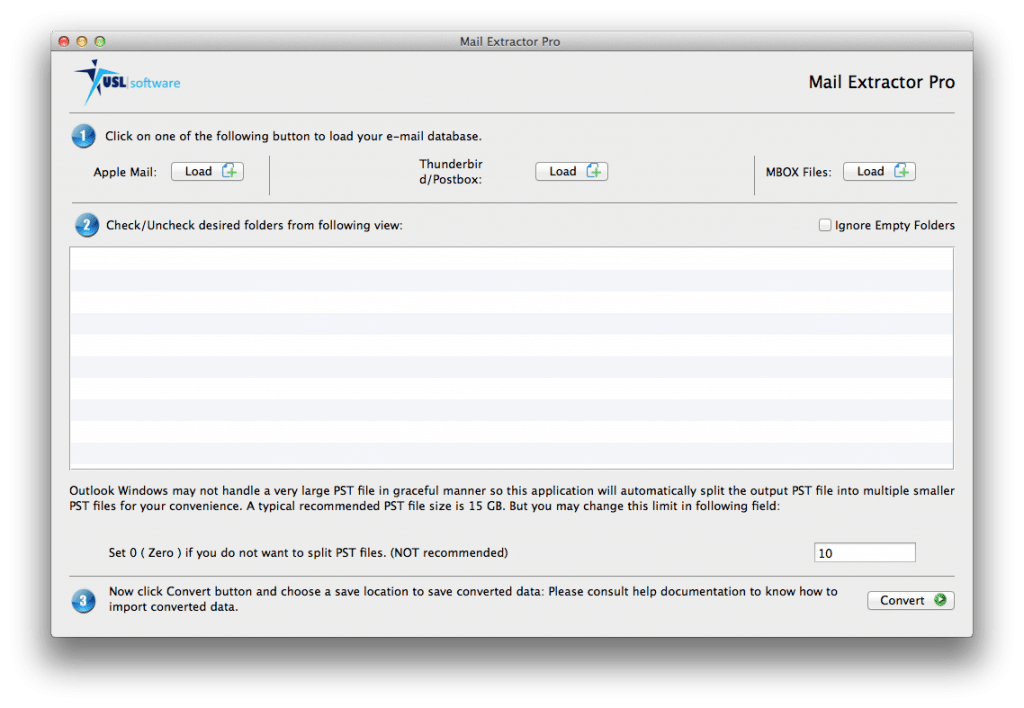Load the Apple Mail database
Screen dimensions: 1024x708
[x=207, y=170]
